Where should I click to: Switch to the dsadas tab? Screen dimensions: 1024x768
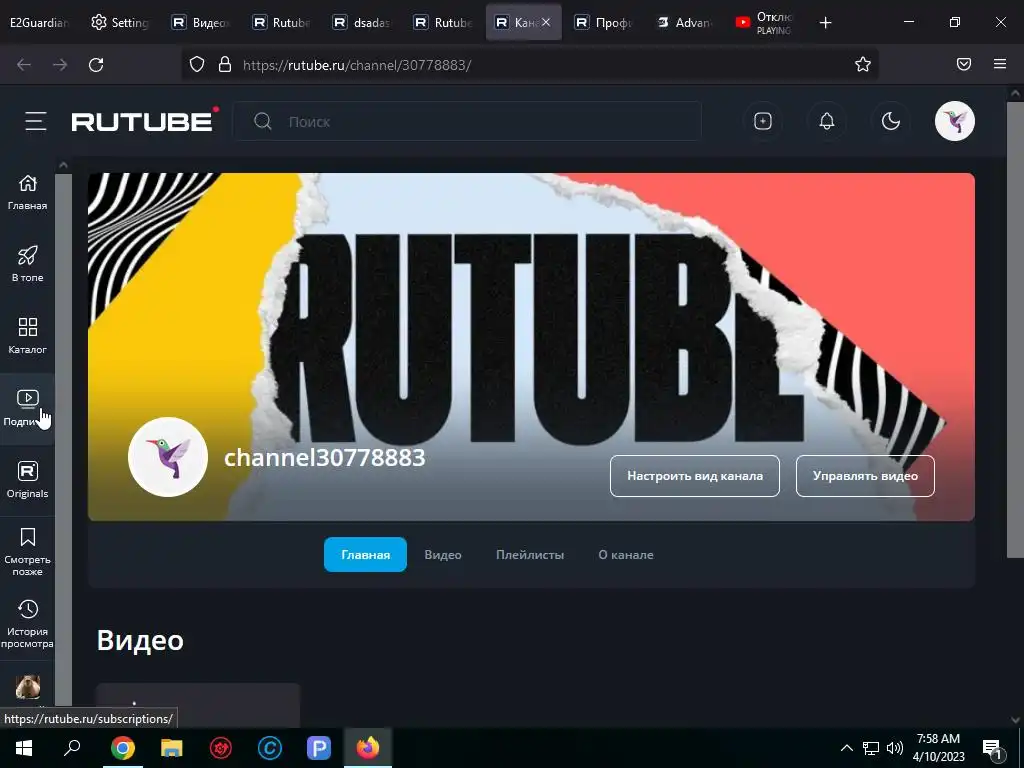pos(362,23)
